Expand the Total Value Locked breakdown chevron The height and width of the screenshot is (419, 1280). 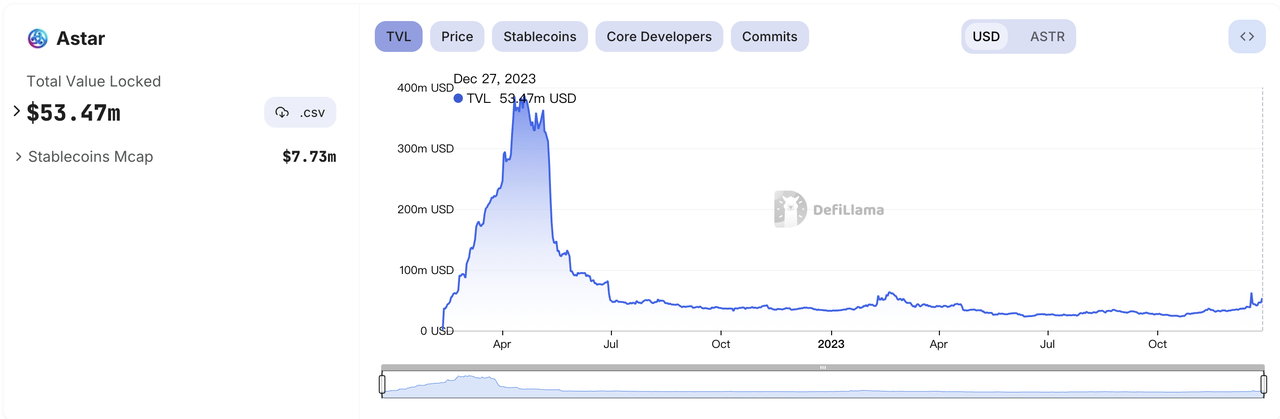pos(17,111)
